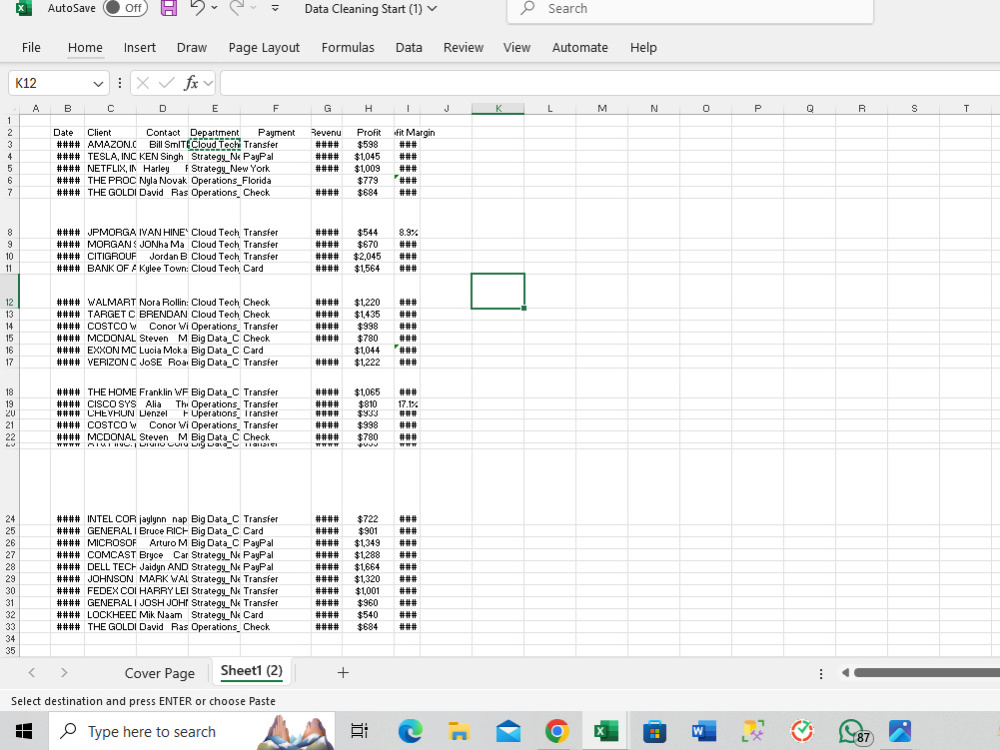This screenshot has width=1000, height=750.
Task: Click the taskbar search box
Action: (192, 732)
